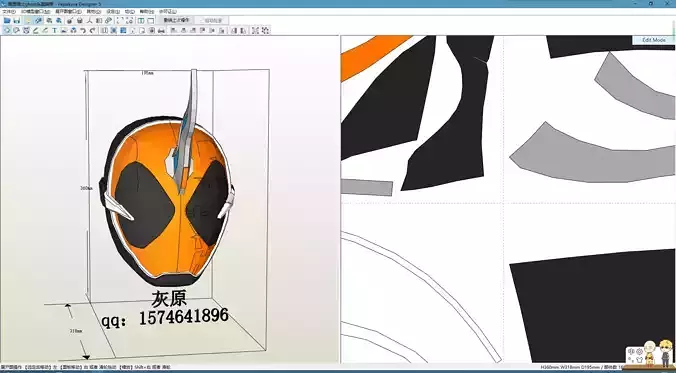Screen dimensions: 676x373
Task: Open the last menu at the right end of the menu bar
Action: tap(168, 12)
